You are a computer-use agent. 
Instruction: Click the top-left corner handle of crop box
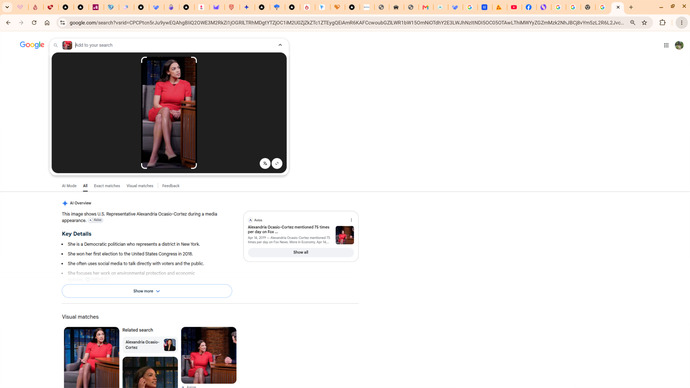(143, 59)
